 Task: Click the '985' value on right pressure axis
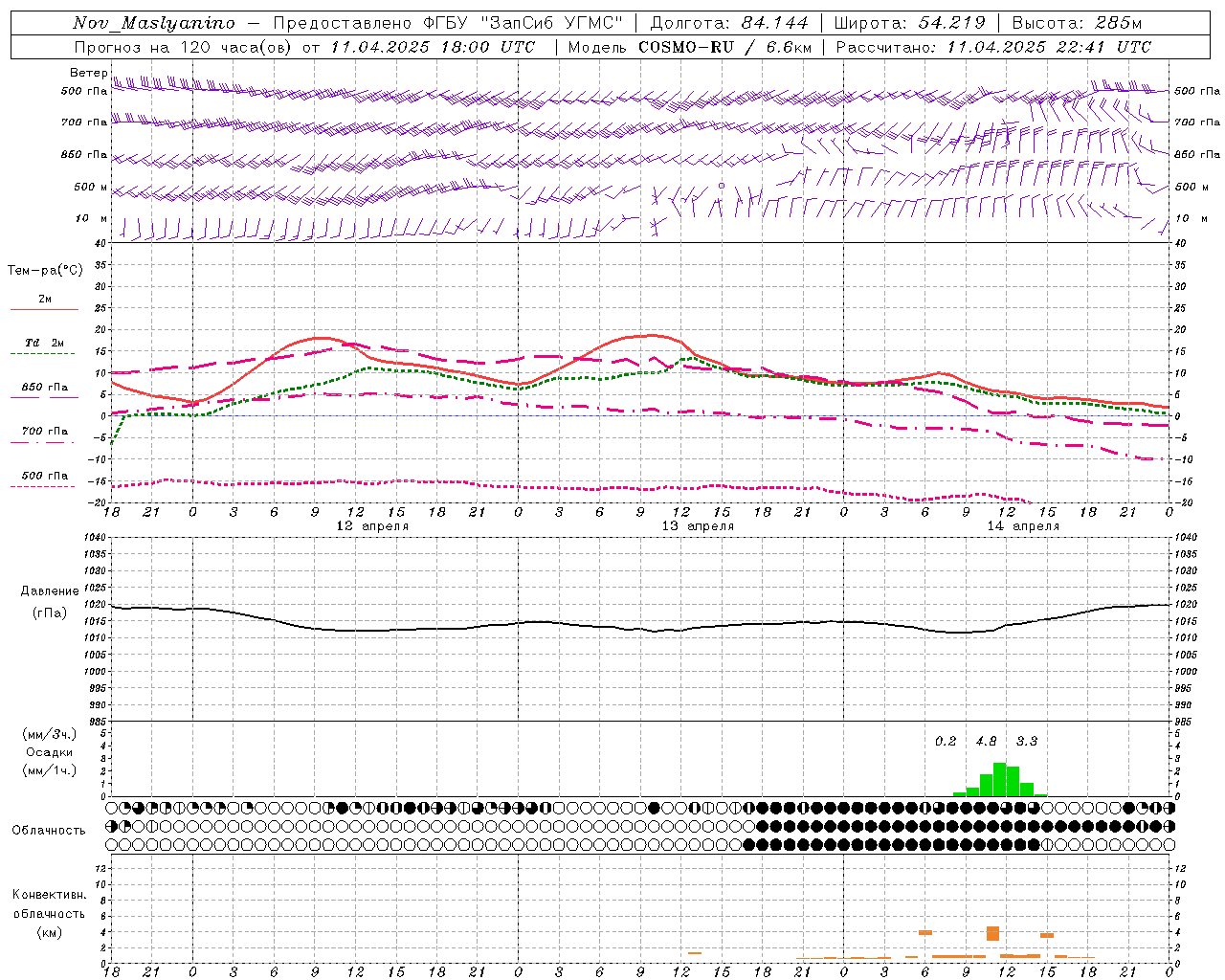[1185, 722]
